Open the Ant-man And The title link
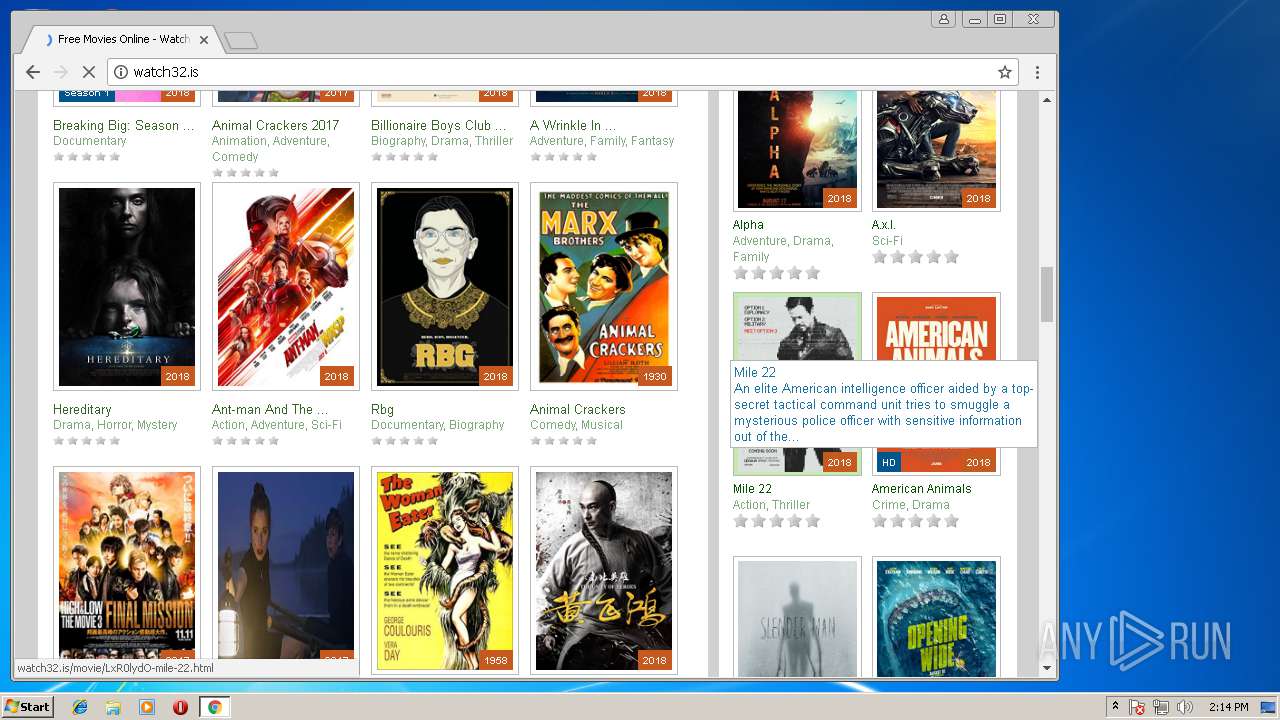Viewport: 1280px width, 720px height. pyautogui.click(x=270, y=409)
